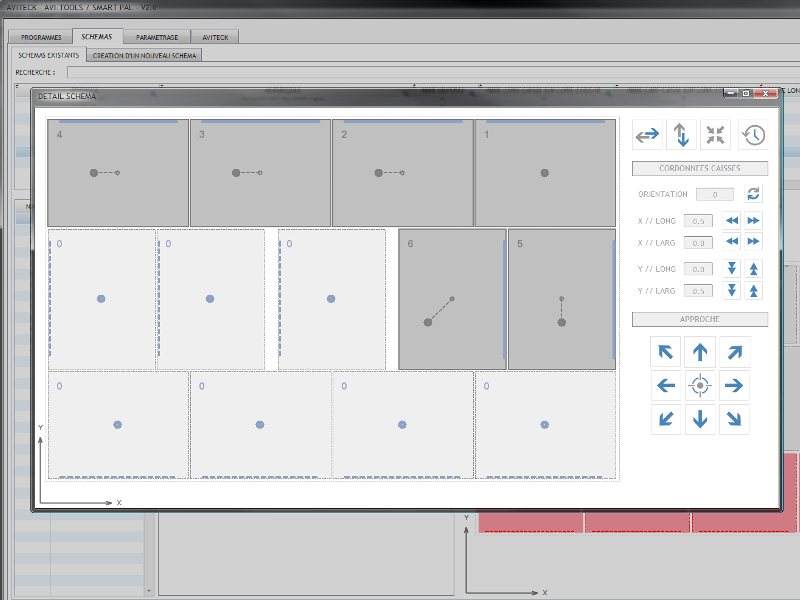The height and width of the screenshot is (600, 800).
Task: Decrease X // LARG with rewind arrows
Action: click(x=732, y=242)
